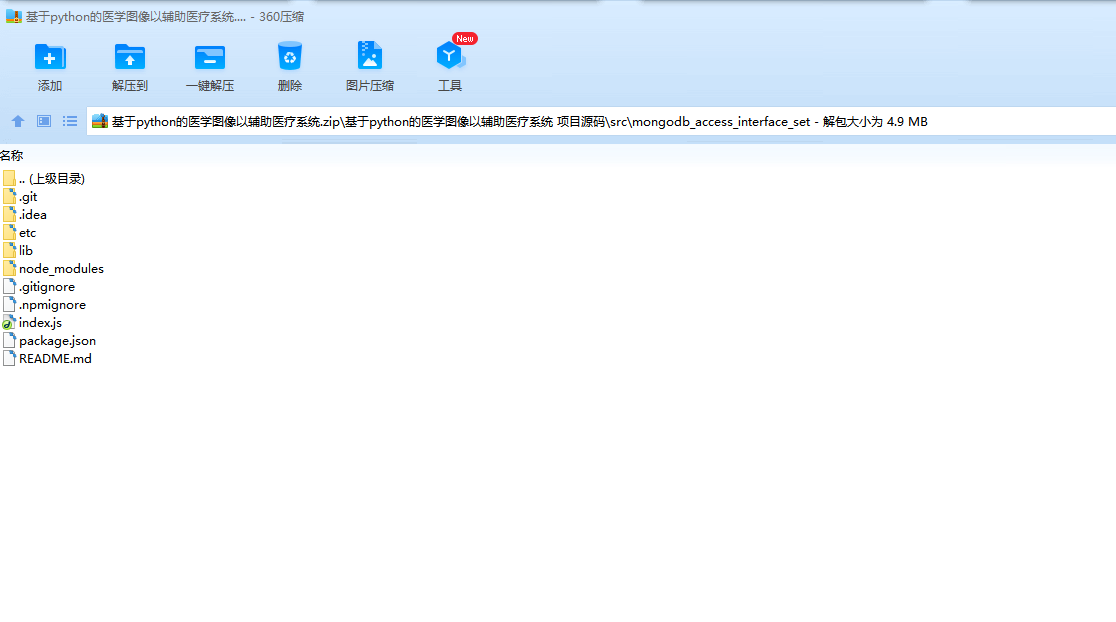This screenshot has height=622, width=1116.
Task: Select the .npmignore file
Action: pos(45,305)
